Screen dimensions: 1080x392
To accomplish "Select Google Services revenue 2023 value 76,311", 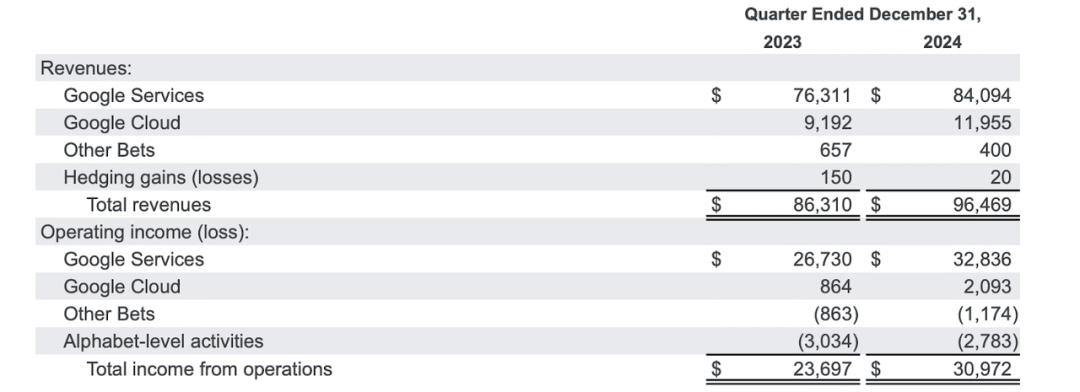I will (822, 95).
